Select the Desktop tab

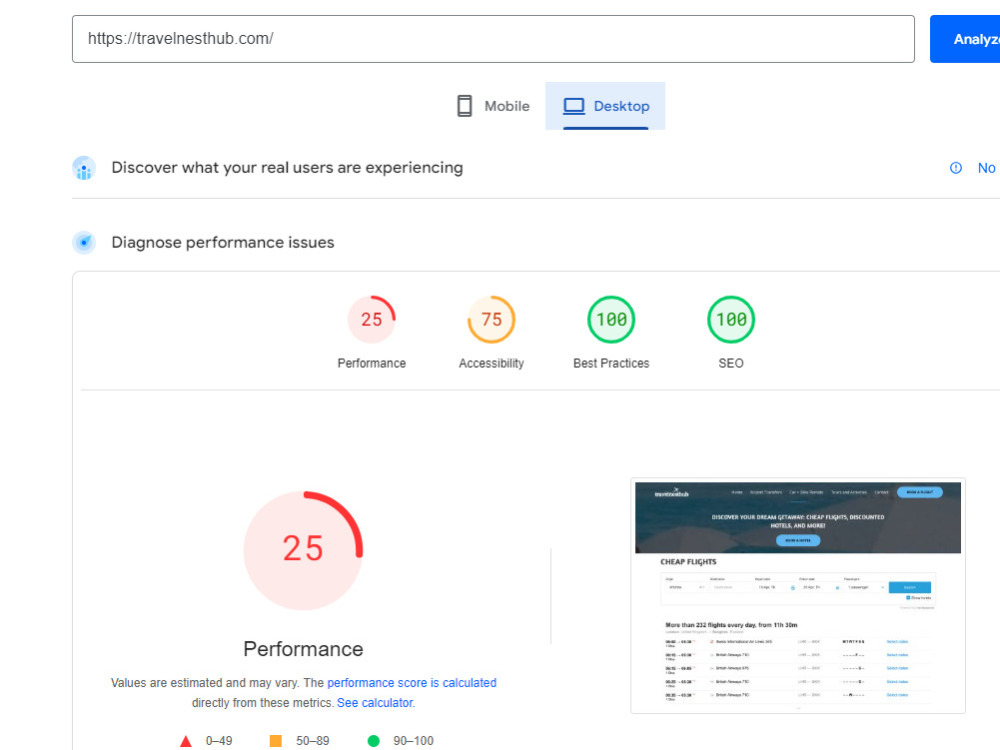click(605, 106)
